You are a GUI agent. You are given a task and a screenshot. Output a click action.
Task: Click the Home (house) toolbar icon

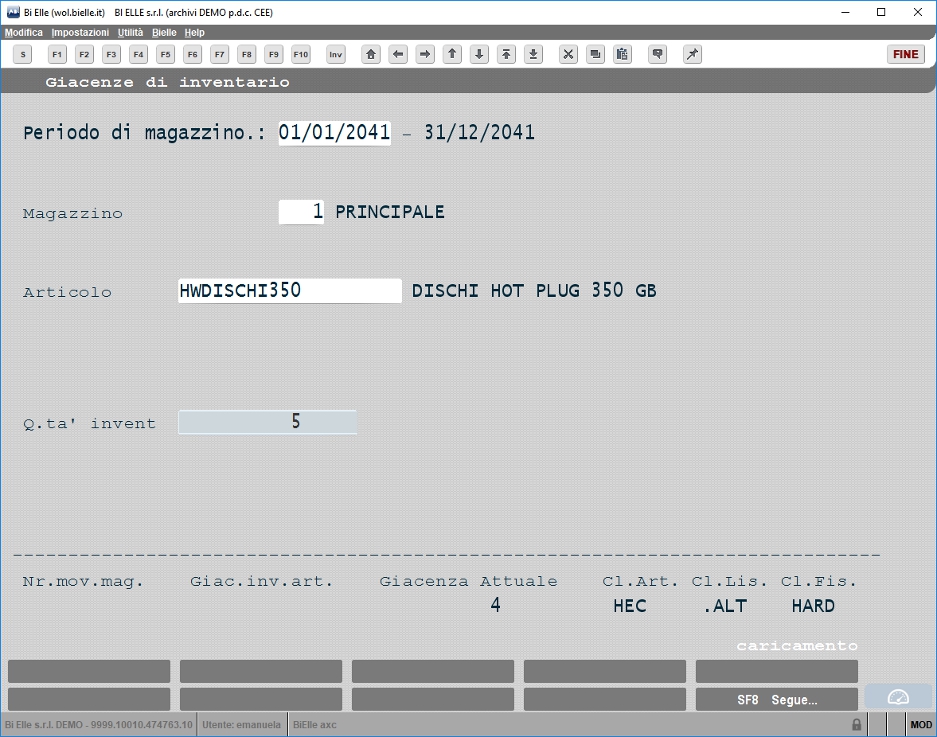pos(371,54)
